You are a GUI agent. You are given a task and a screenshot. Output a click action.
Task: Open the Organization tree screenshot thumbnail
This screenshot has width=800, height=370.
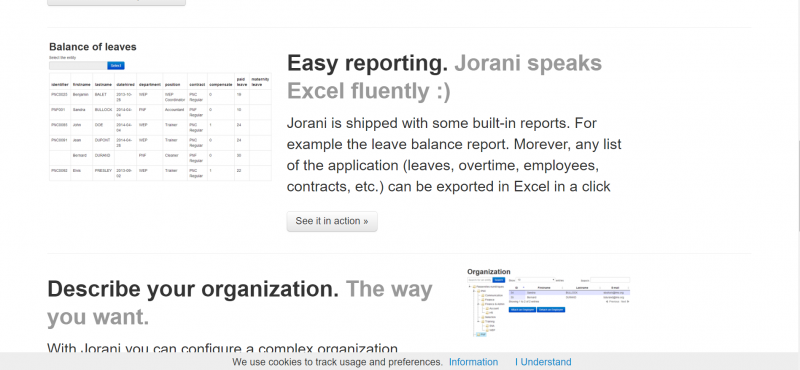point(548,302)
